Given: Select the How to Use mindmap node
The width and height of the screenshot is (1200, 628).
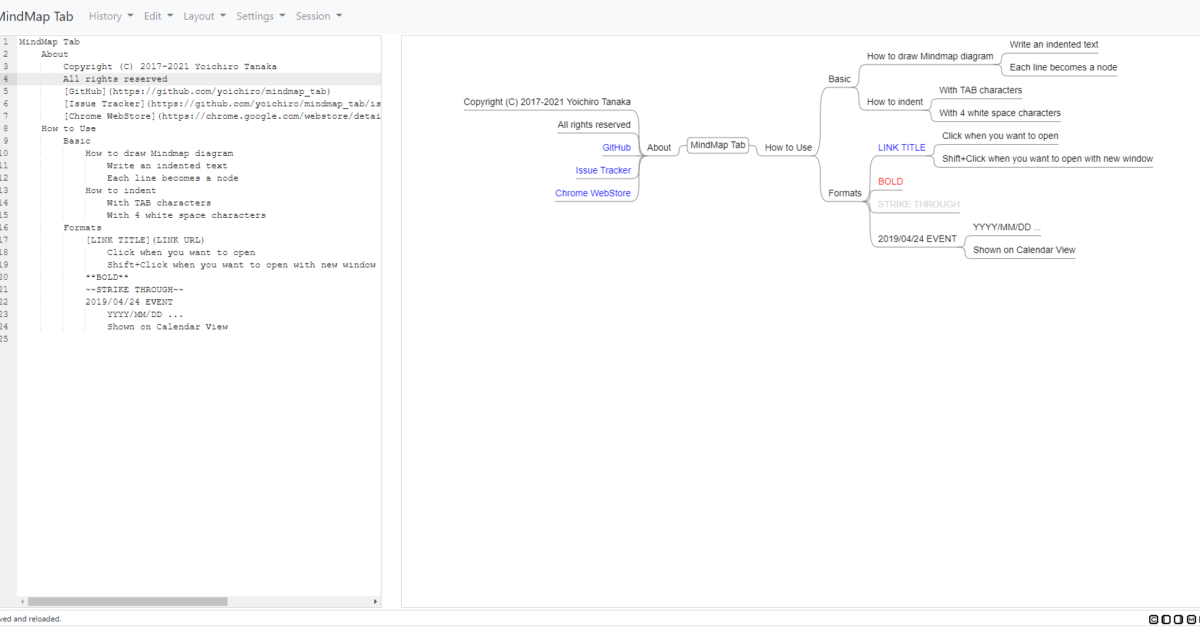Looking at the screenshot, I should click(788, 147).
